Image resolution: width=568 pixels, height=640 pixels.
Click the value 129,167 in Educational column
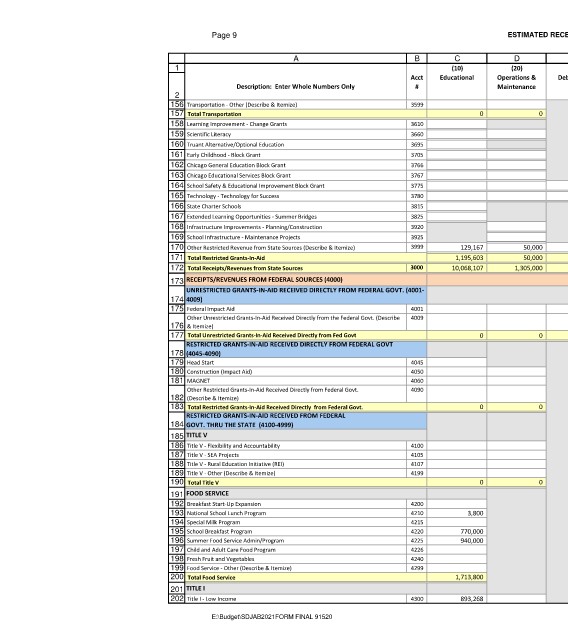pos(472,247)
